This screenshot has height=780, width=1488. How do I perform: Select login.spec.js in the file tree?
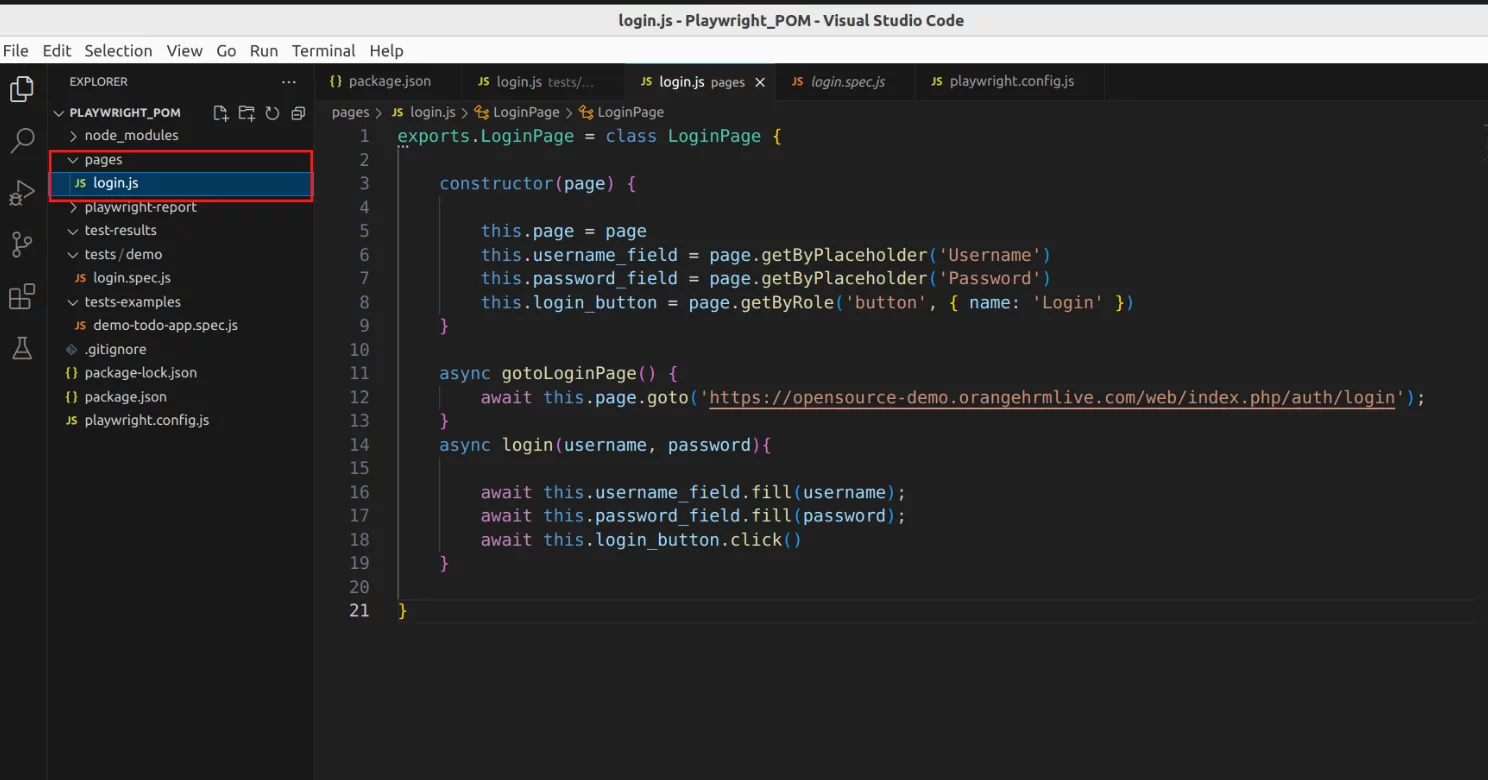131,278
